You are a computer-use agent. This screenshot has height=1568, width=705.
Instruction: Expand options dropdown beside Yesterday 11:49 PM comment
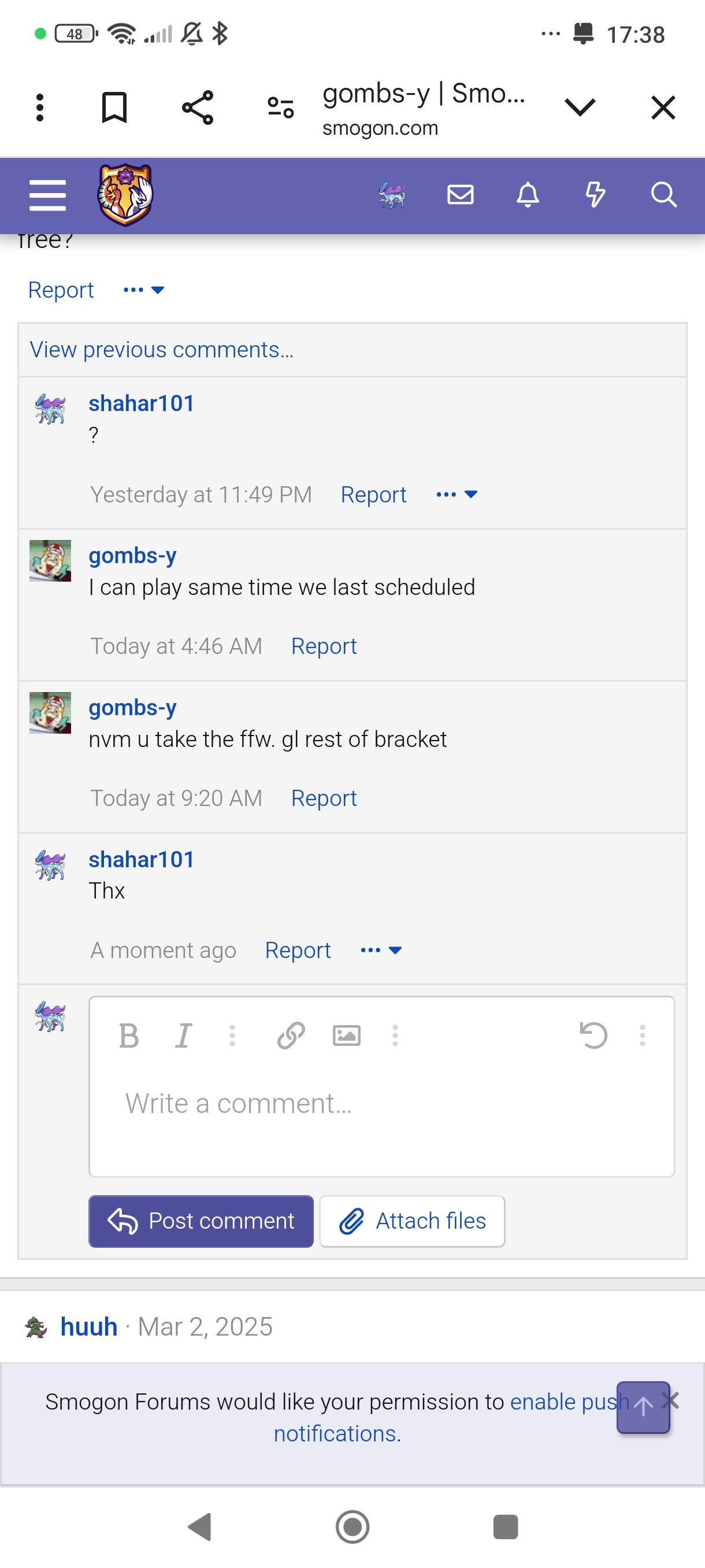(456, 494)
